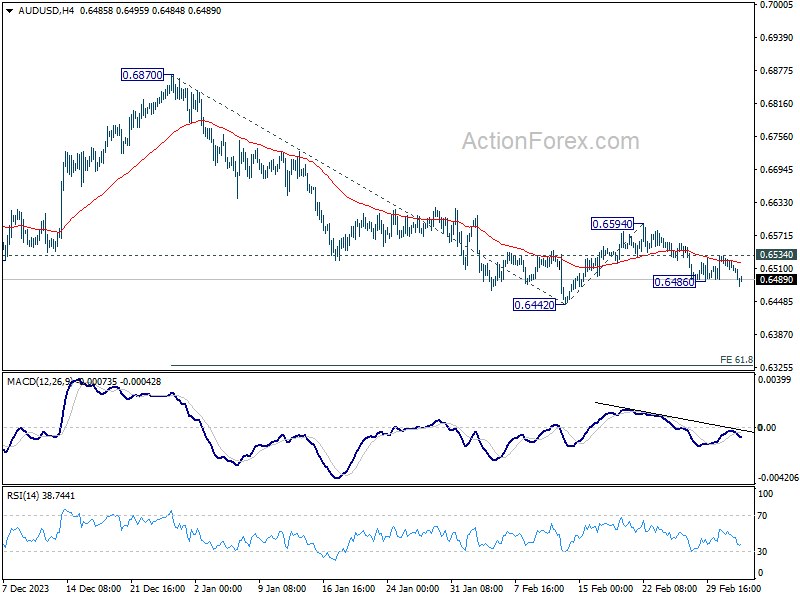Click the 7 Dec 2023 date label
Screen dimensions: 800x600
click(x=26, y=589)
